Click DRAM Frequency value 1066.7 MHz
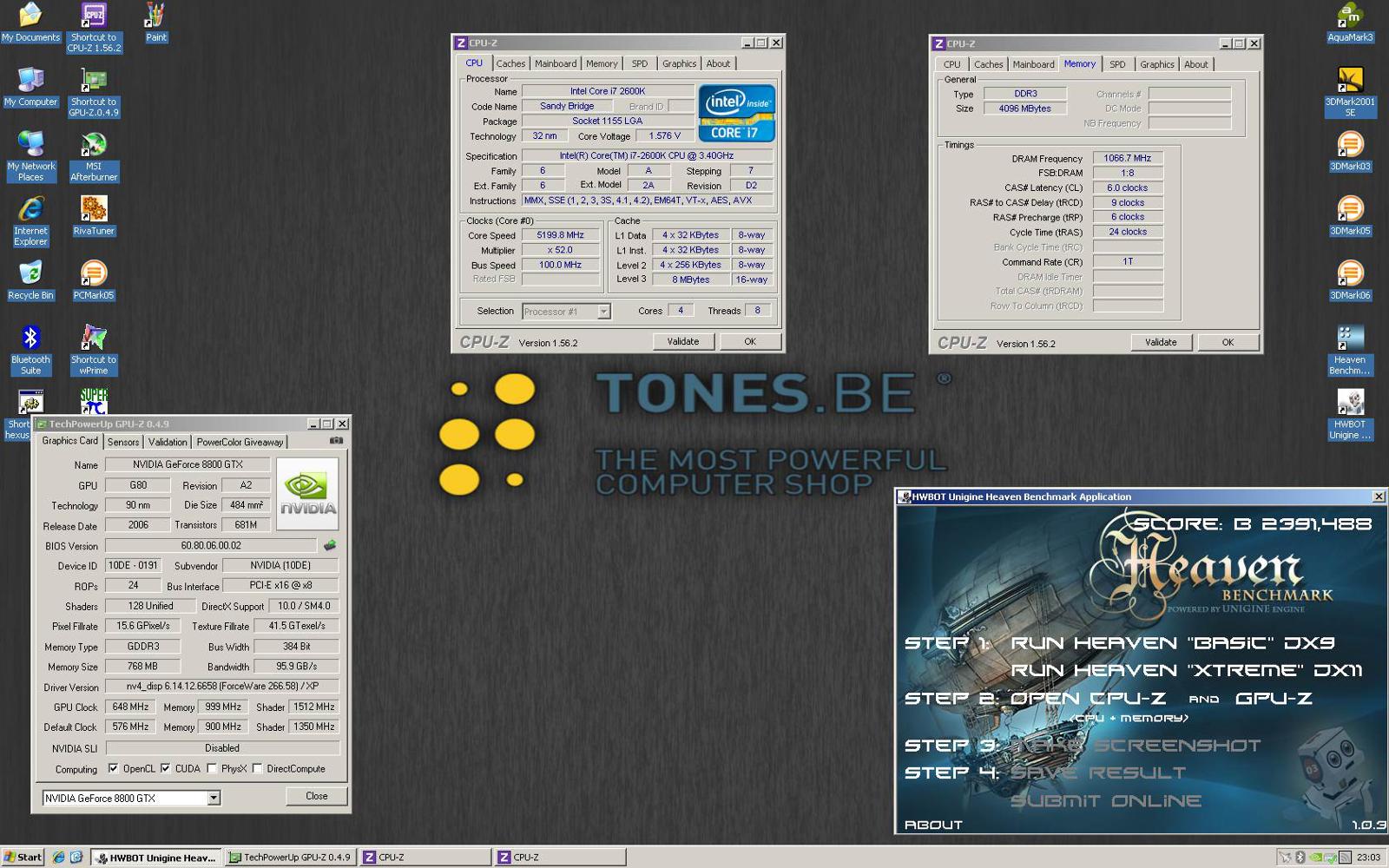Image resolution: width=1389 pixels, height=868 pixels. point(1128,158)
